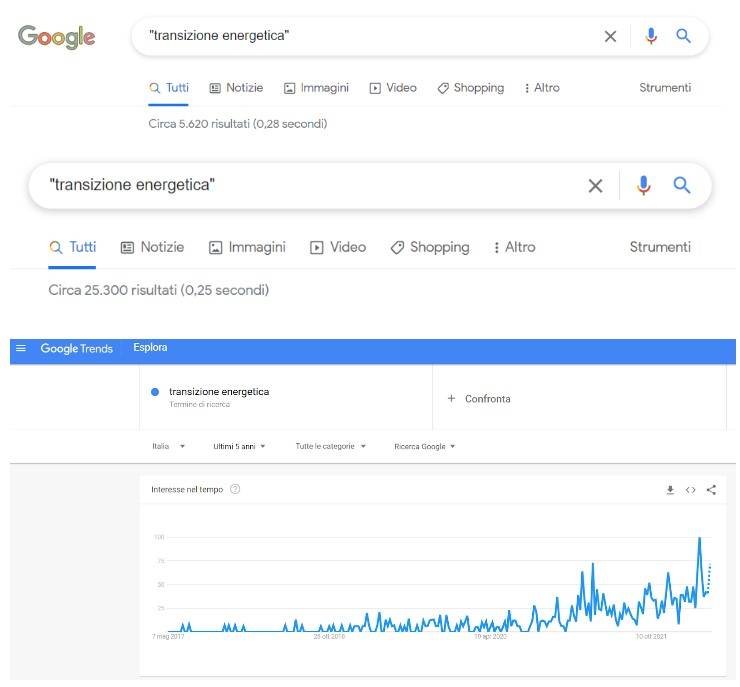Viewport: 740px width, 687px height.
Task: Open the Ricerca Google dropdown
Action: point(424,446)
